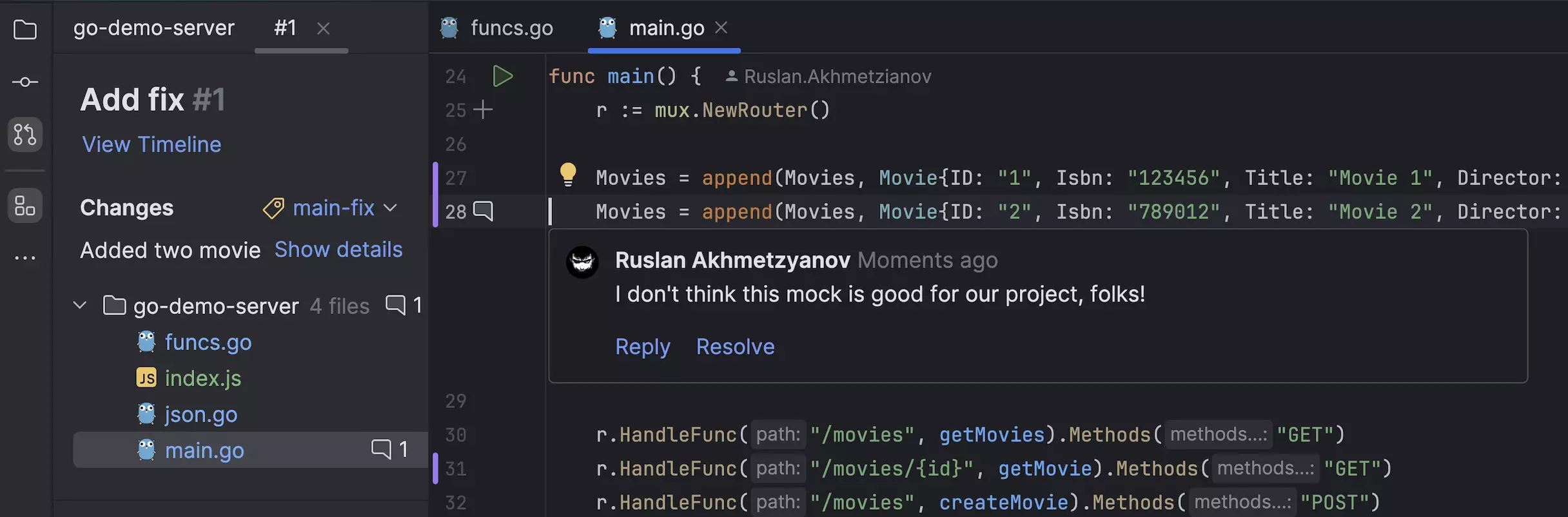The height and width of the screenshot is (517, 1568).
Task: Switch to the funcs.go tab
Action: coord(511,28)
